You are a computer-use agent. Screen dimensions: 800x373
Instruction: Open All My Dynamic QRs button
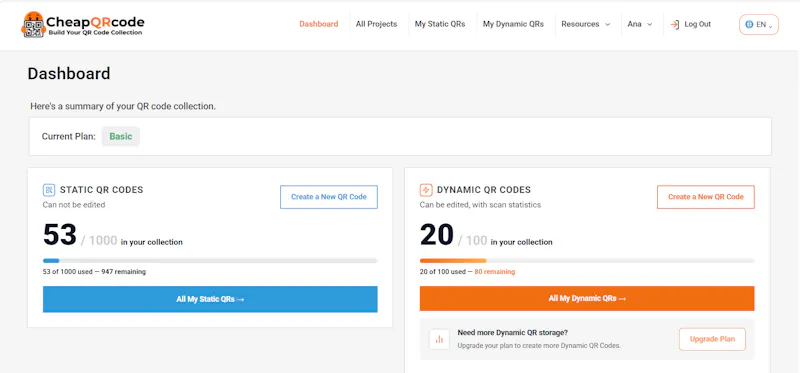pos(587,299)
